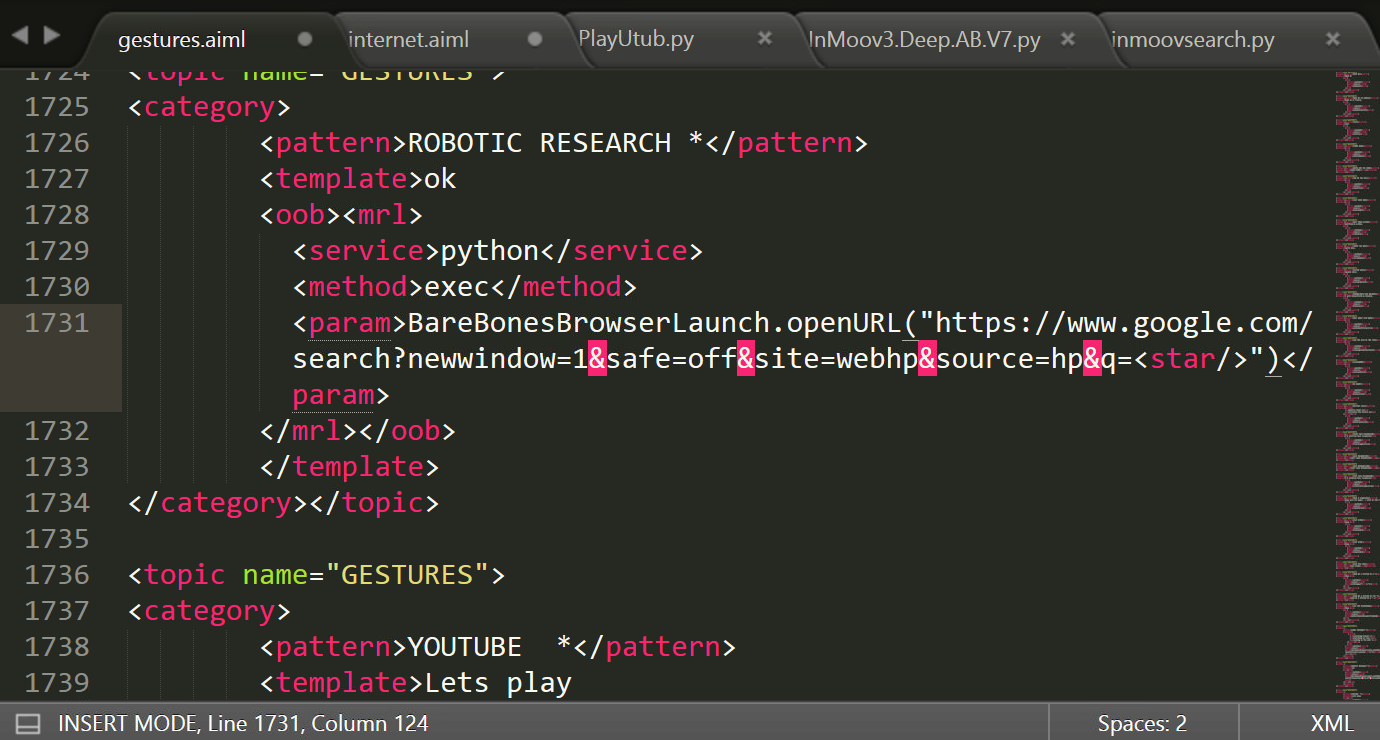Image resolution: width=1380 pixels, height=740 pixels.
Task: Click the category tag on line 1737
Action: pyautogui.click(x=210, y=611)
